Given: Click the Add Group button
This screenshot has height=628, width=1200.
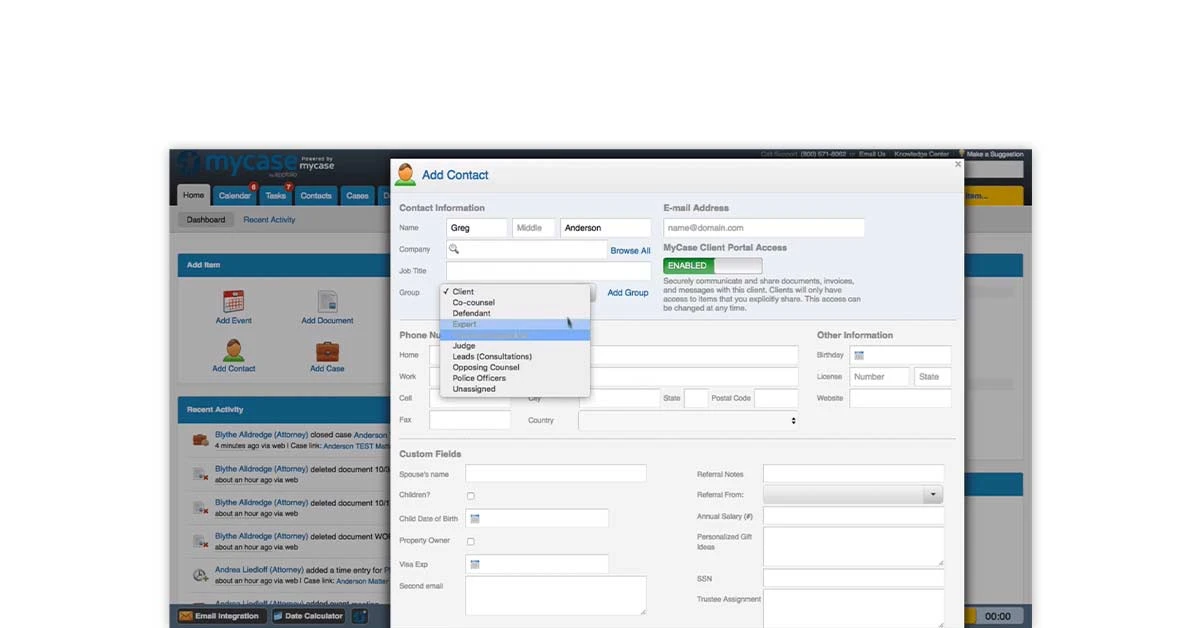Looking at the screenshot, I should coord(628,292).
